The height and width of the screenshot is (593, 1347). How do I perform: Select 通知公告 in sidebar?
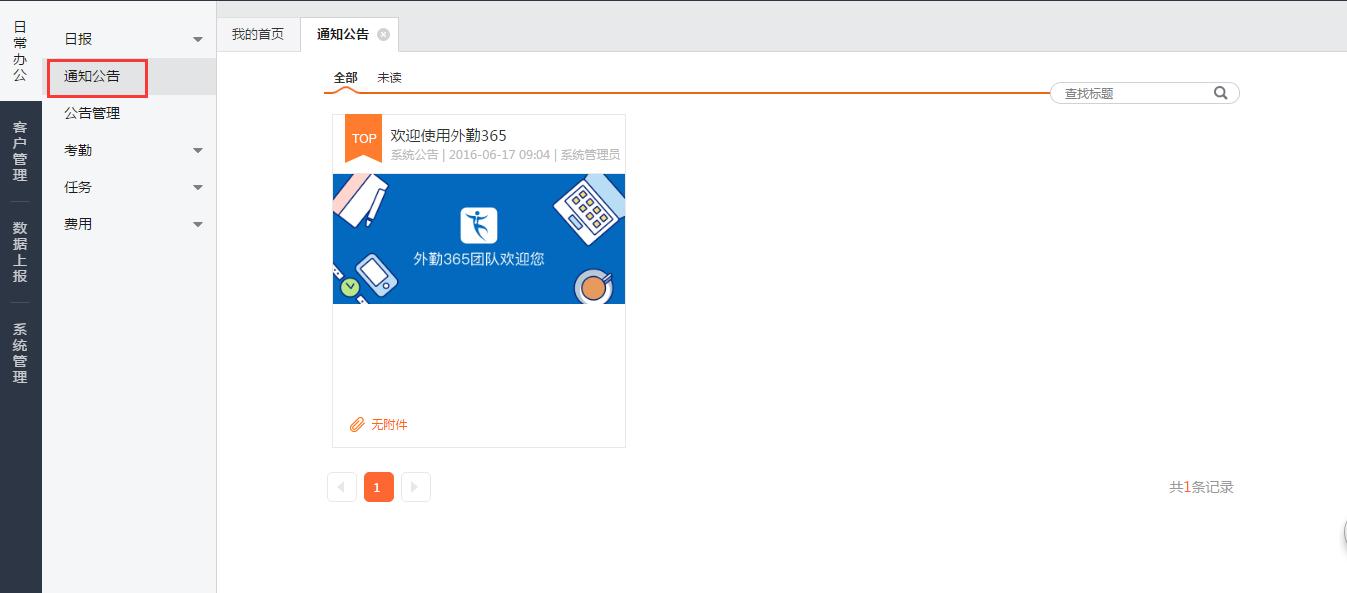(x=92, y=76)
